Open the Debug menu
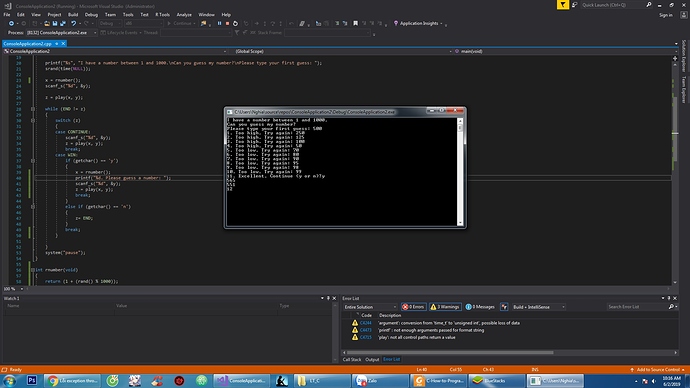Image resolution: width=690 pixels, height=388 pixels. click(91, 15)
